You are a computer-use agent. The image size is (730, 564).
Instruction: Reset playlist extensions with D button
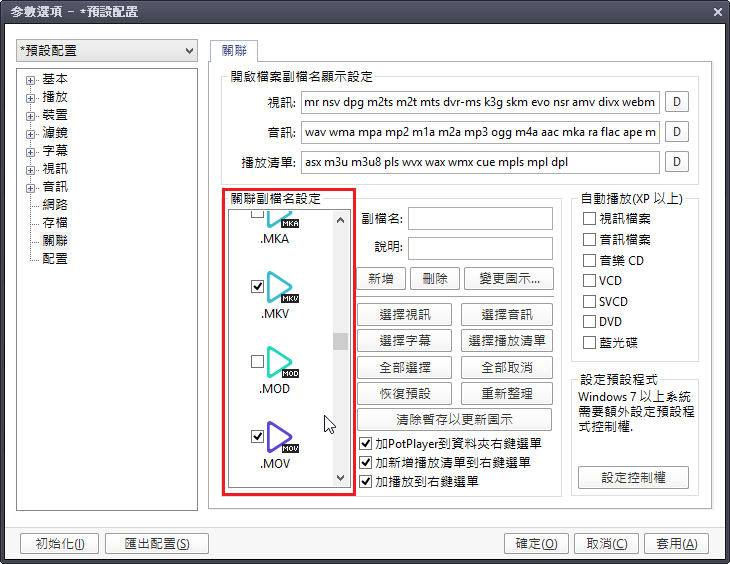677,162
